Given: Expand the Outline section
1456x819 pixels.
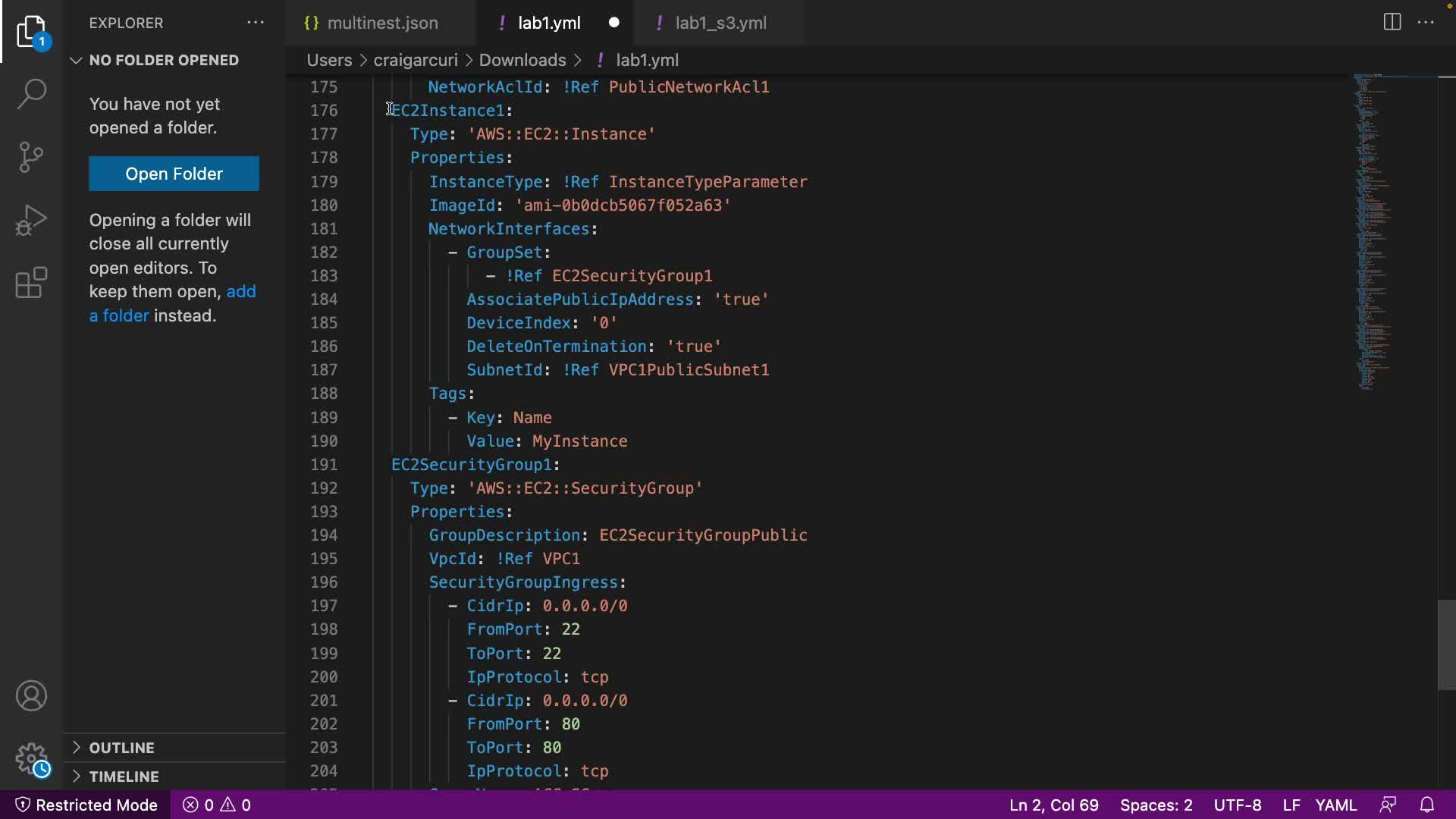Looking at the screenshot, I should (121, 748).
